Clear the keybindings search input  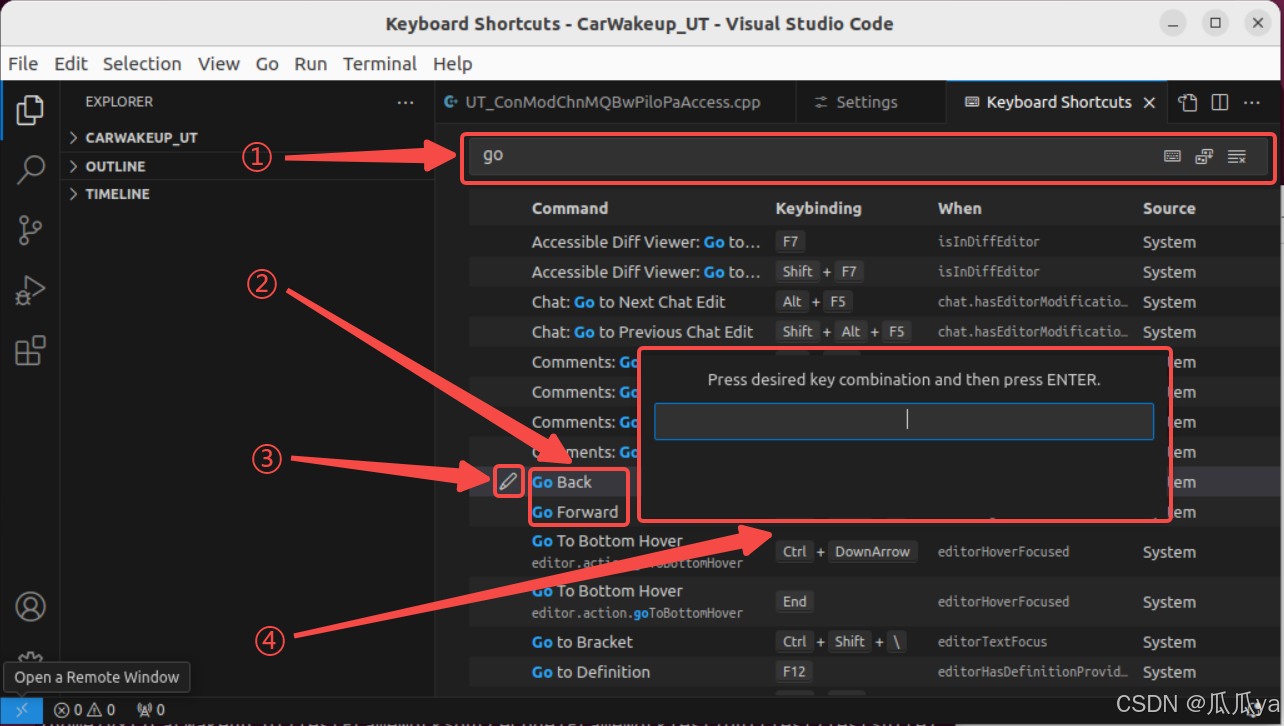pos(1237,156)
